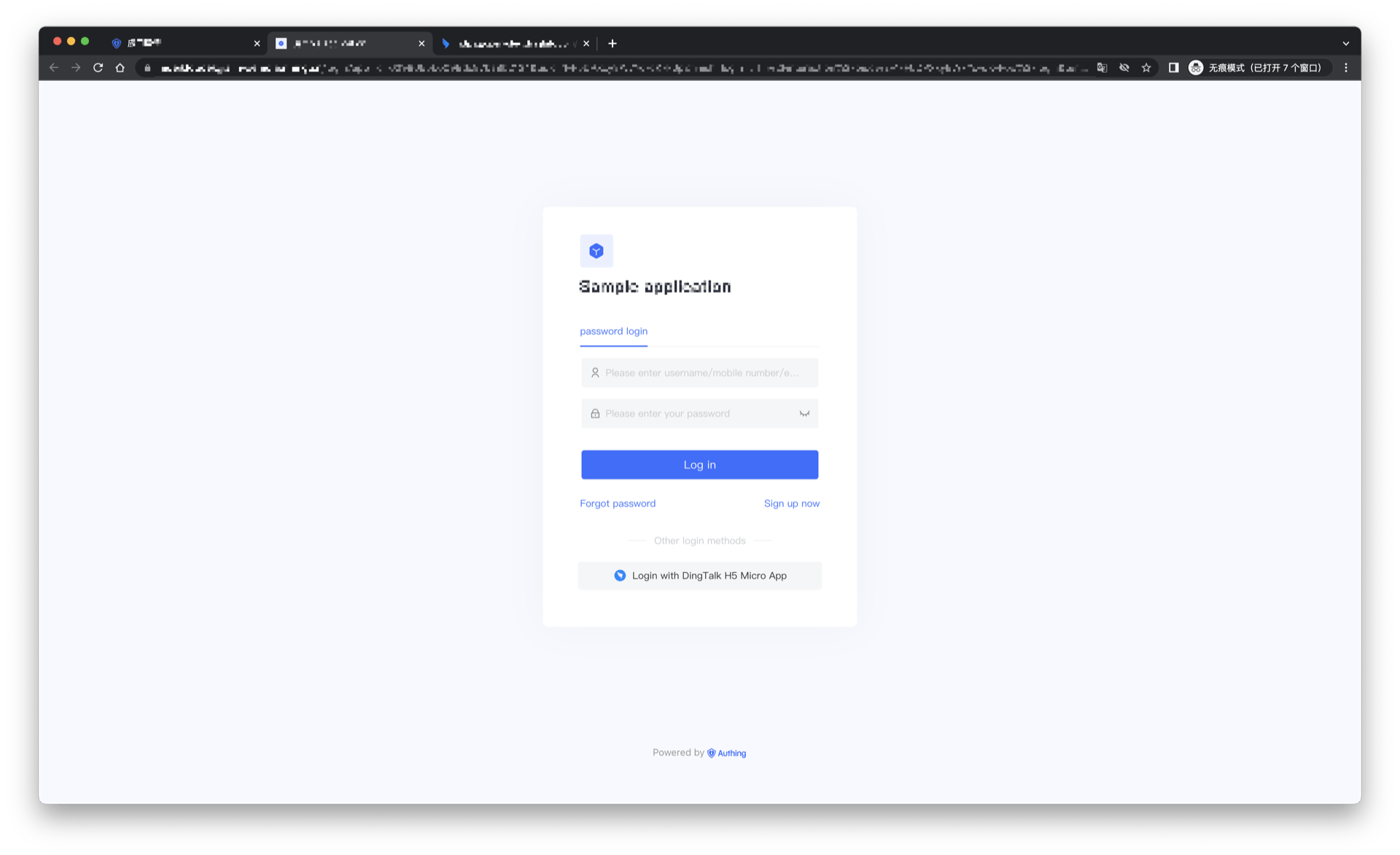The image size is (1400, 855).
Task: Click the DingTalk icon on the login button
Action: click(620, 575)
